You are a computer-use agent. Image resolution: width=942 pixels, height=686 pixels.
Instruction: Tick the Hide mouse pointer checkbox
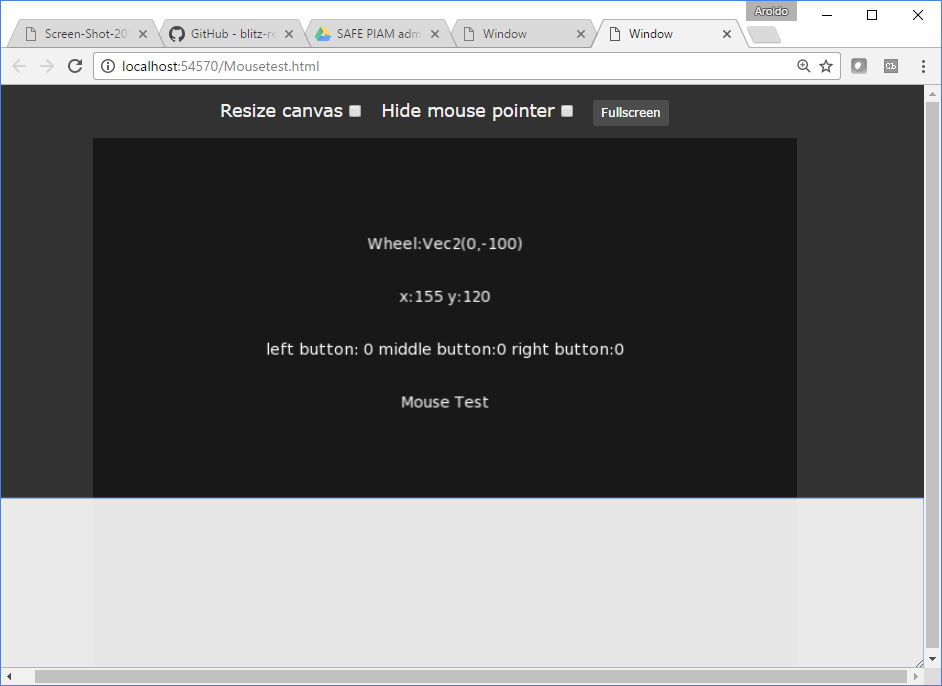567,111
